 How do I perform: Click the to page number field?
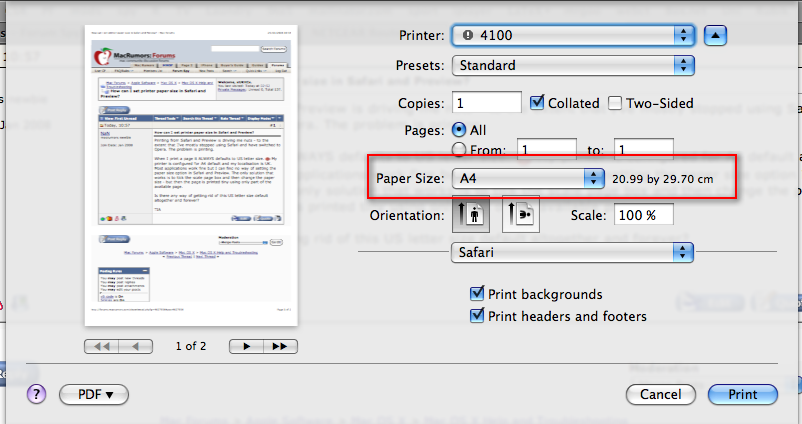[x=643, y=149]
